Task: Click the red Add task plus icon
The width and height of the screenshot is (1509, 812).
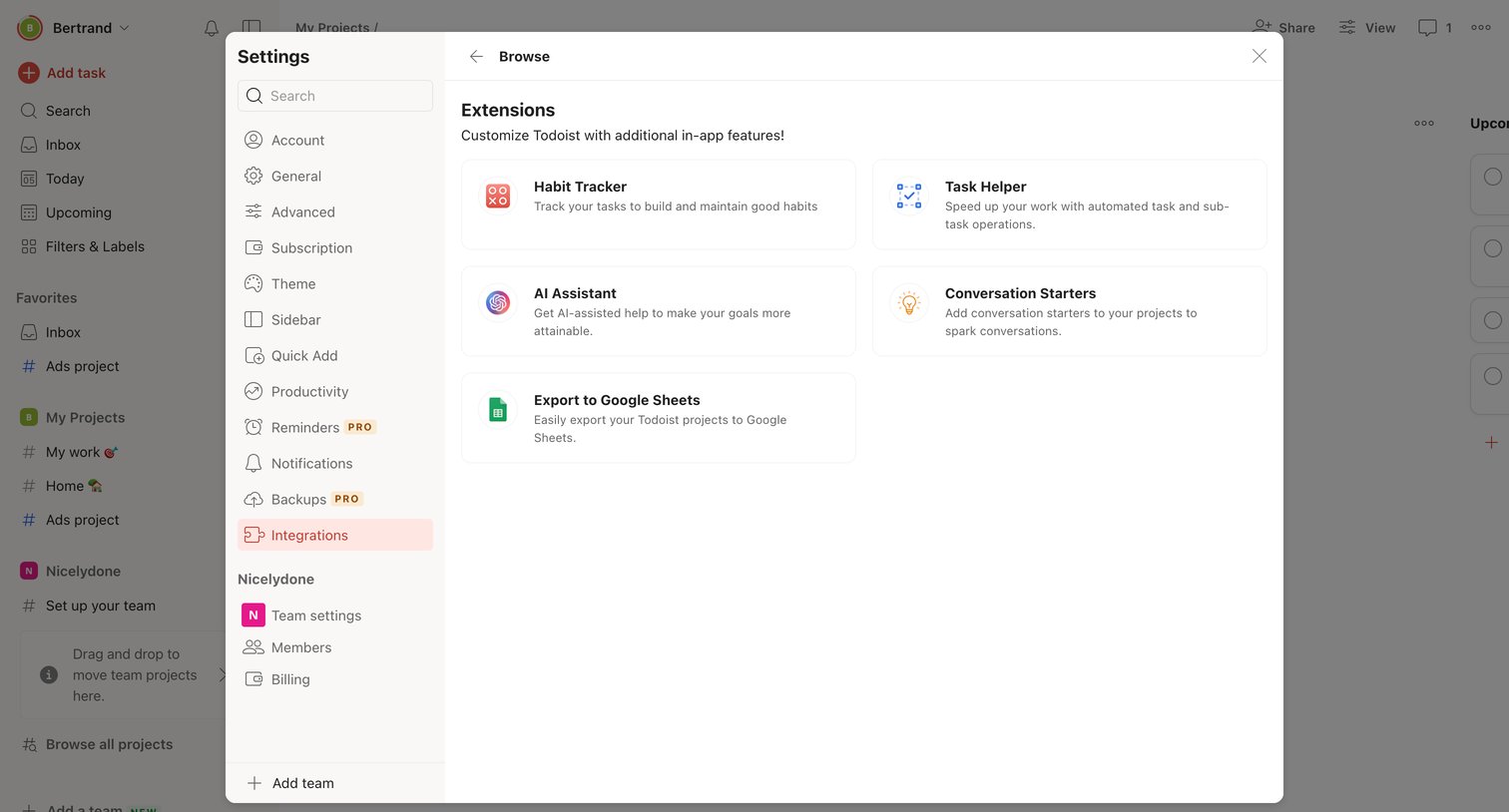Action: click(29, 73)
